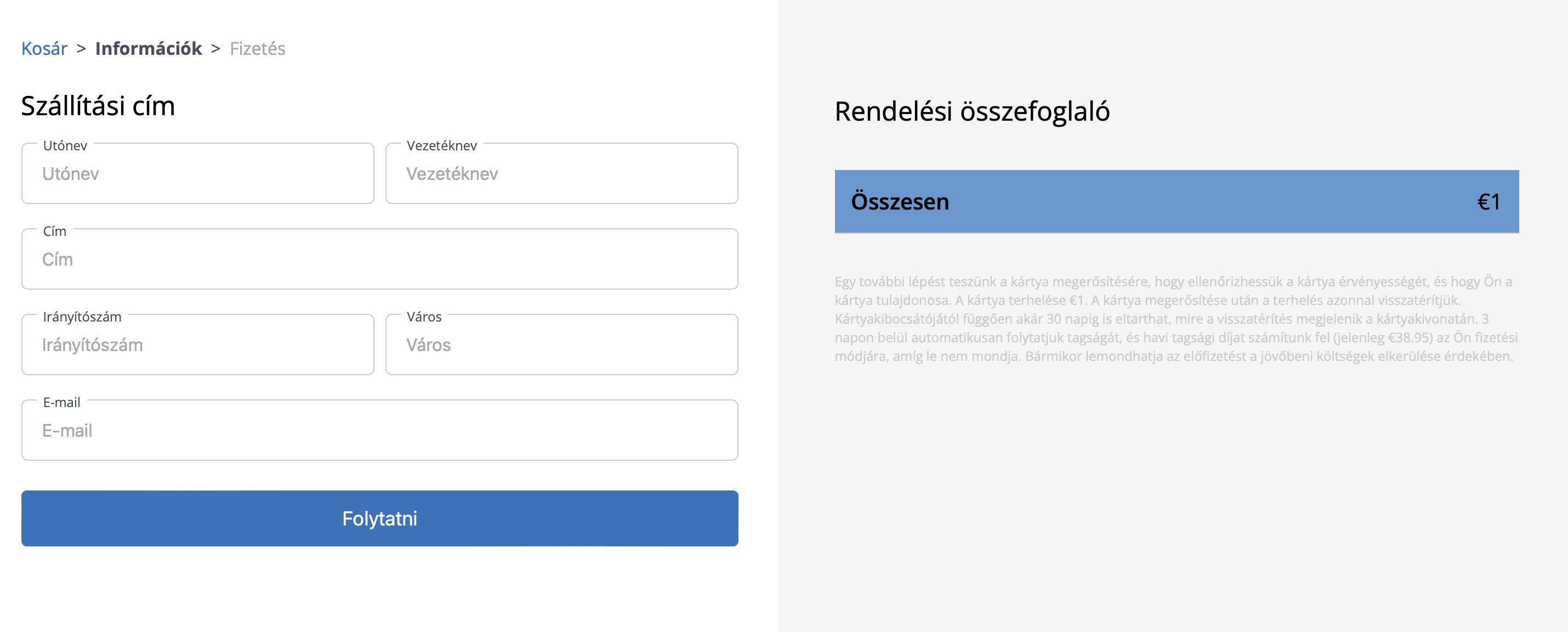Viewport: 1568px width, 632px height.
Task: Go to the Fizetés breadcrumb step
Action: [x=258, y=48]
